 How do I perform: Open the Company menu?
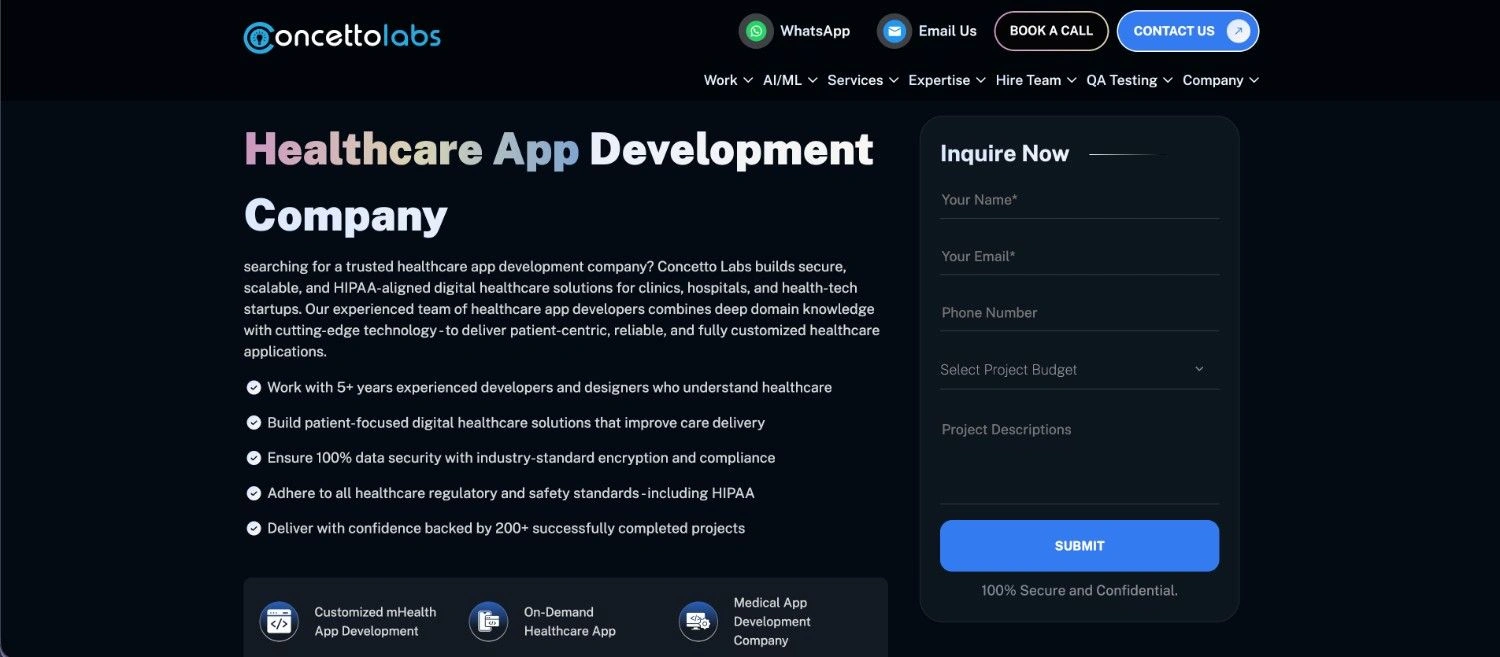pos(1221,80)
